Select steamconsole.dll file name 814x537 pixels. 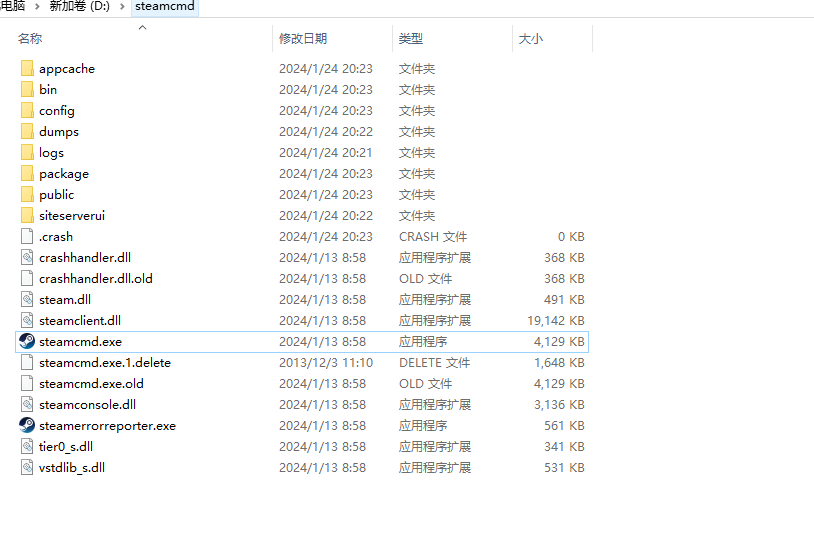[x=87, y=405]
